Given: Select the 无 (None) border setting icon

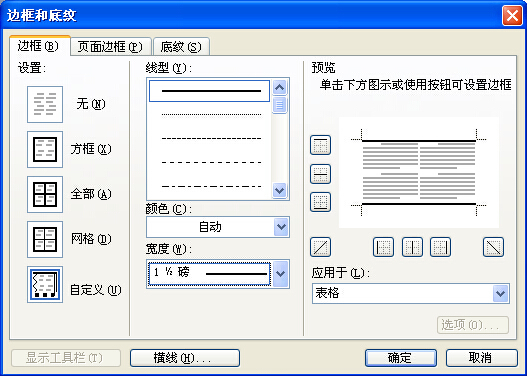Looking at the screenshot, I should point(45,104).
